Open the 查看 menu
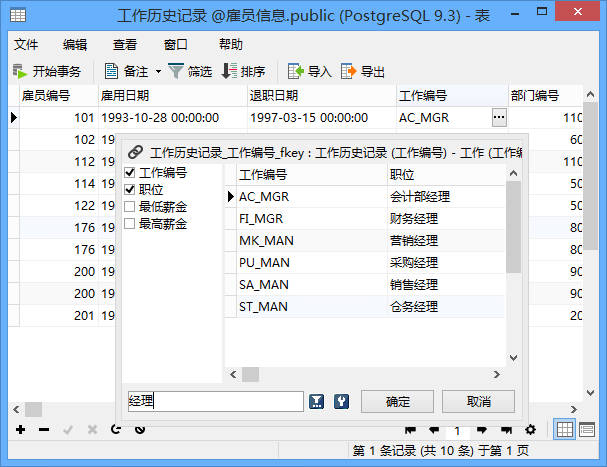The width and height of the screenshot is (607, 467). point(125,45)
